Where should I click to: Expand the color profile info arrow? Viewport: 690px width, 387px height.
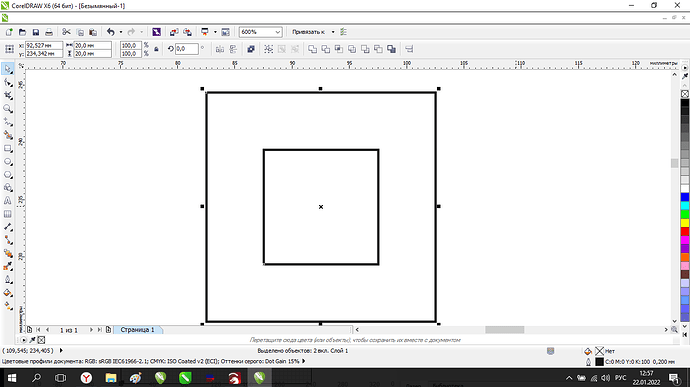(304, 361)
